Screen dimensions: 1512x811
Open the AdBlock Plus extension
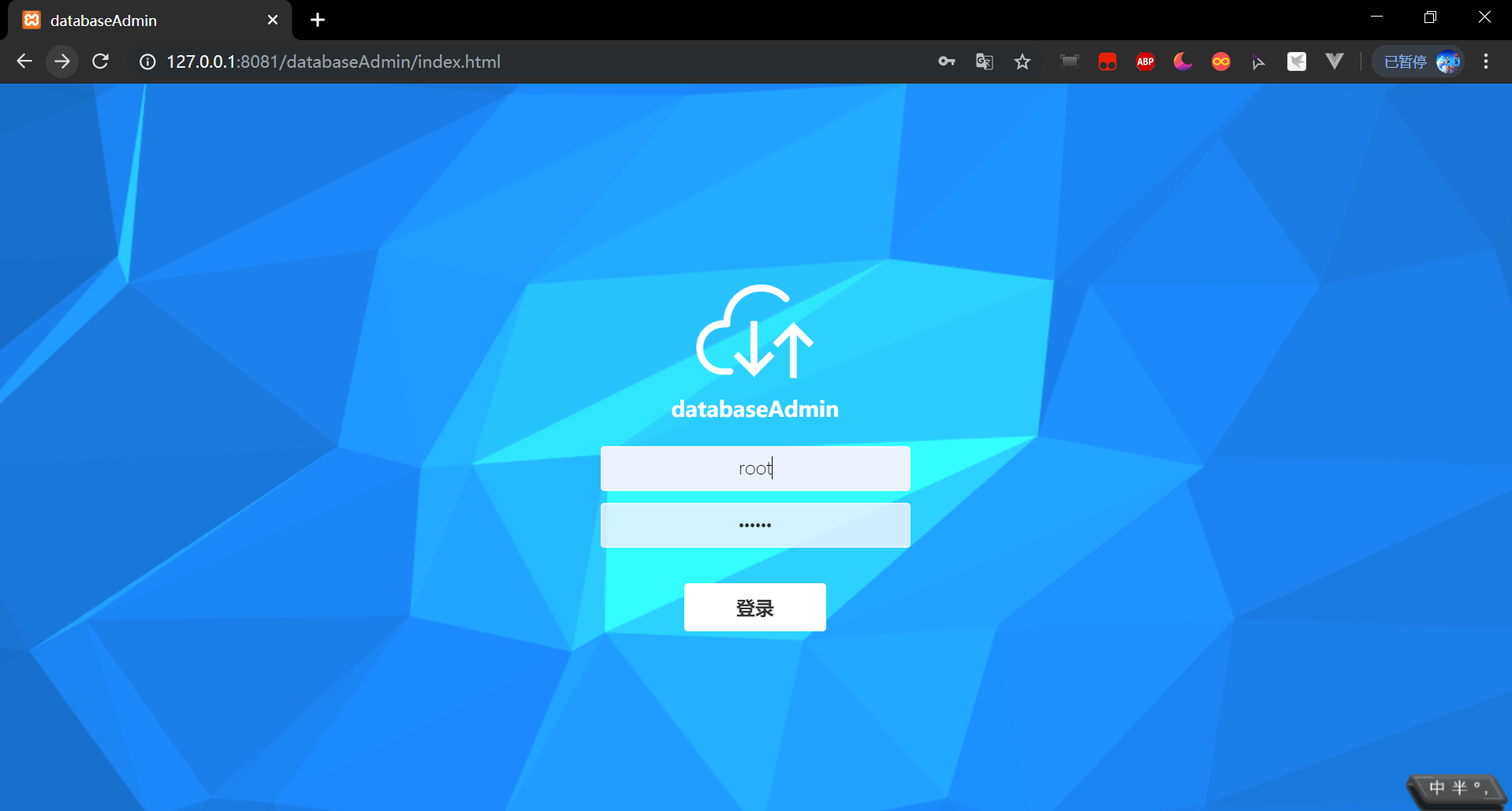(1145, 61)
